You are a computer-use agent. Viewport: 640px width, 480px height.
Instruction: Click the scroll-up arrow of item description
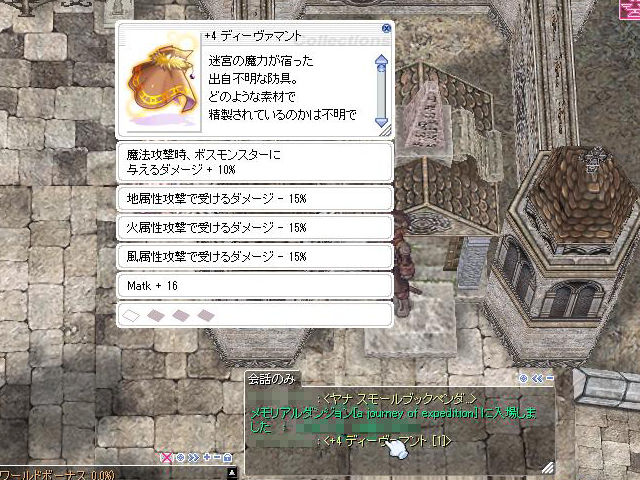click(381, 61)
